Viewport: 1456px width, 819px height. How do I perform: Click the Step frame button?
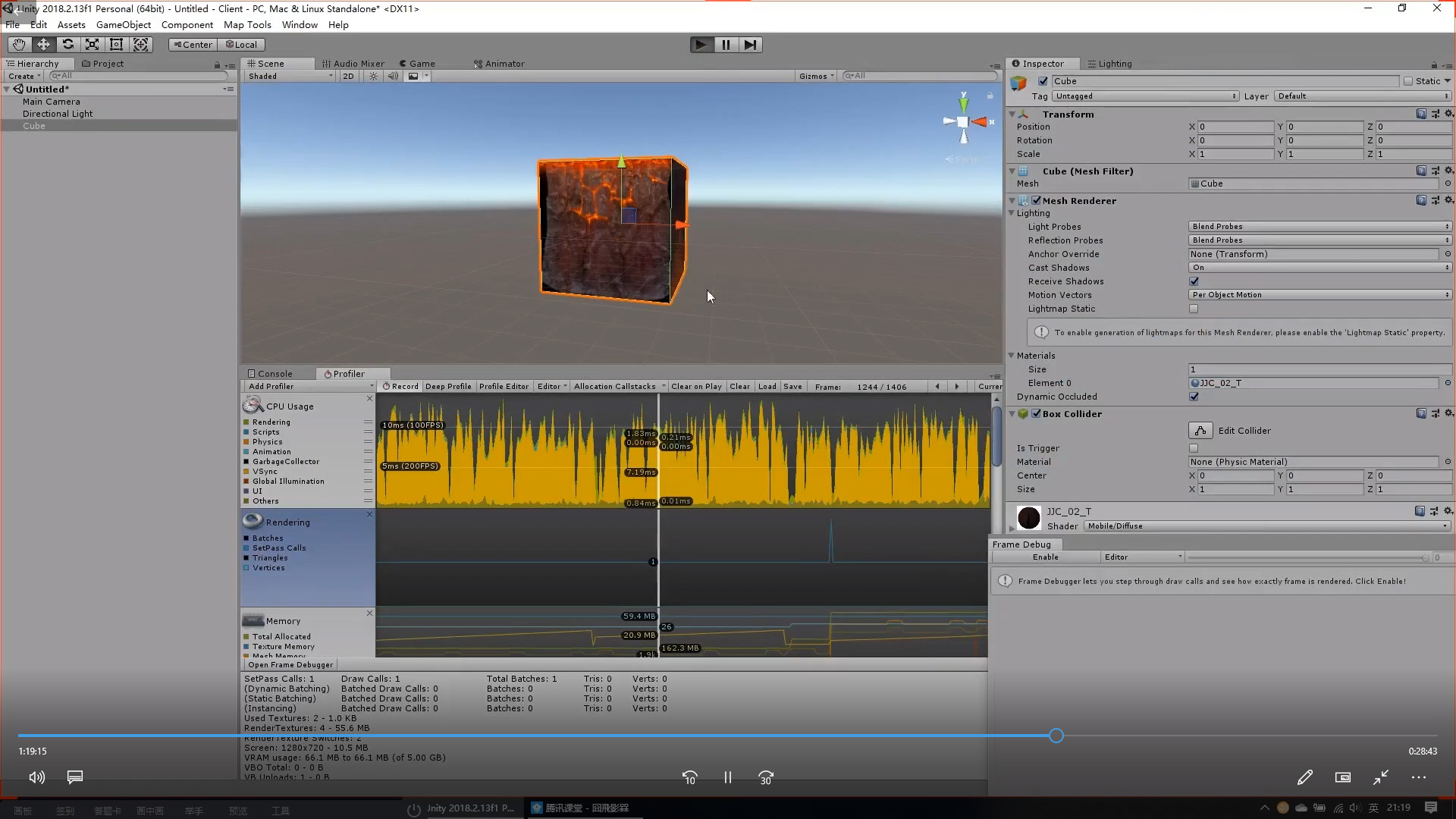pos(750,45)
